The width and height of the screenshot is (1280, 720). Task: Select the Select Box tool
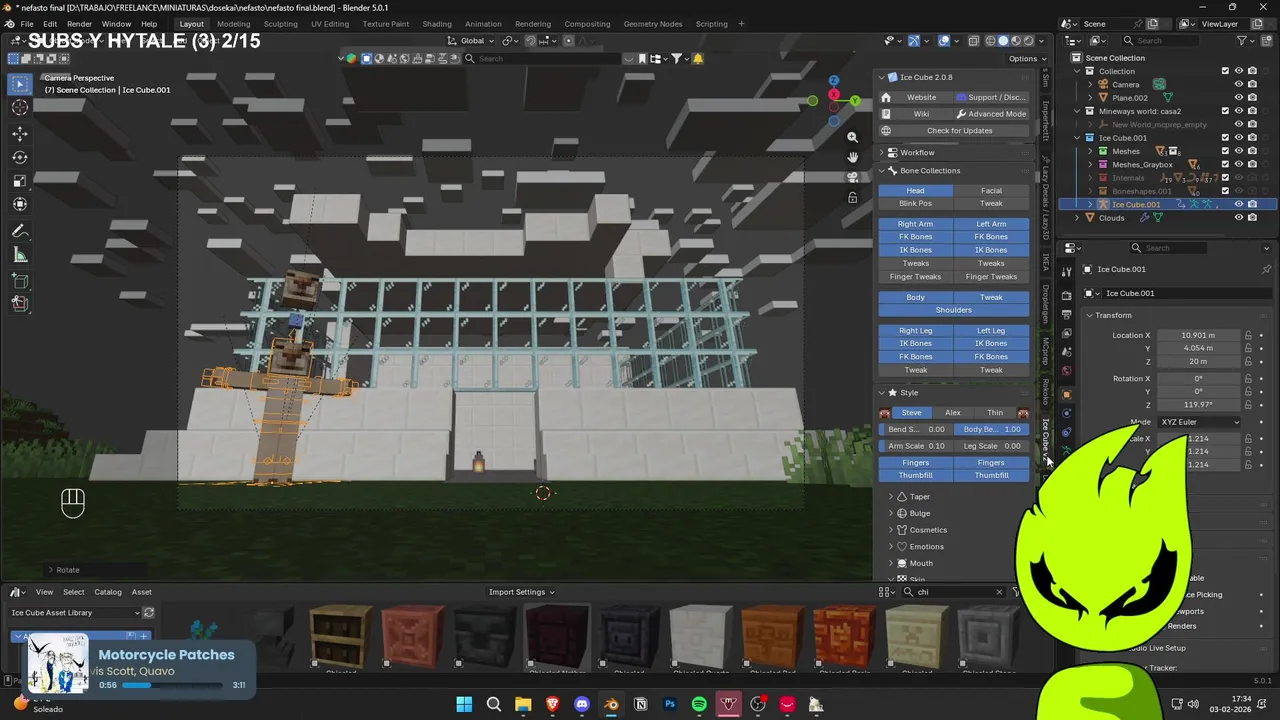coord(20,85)
